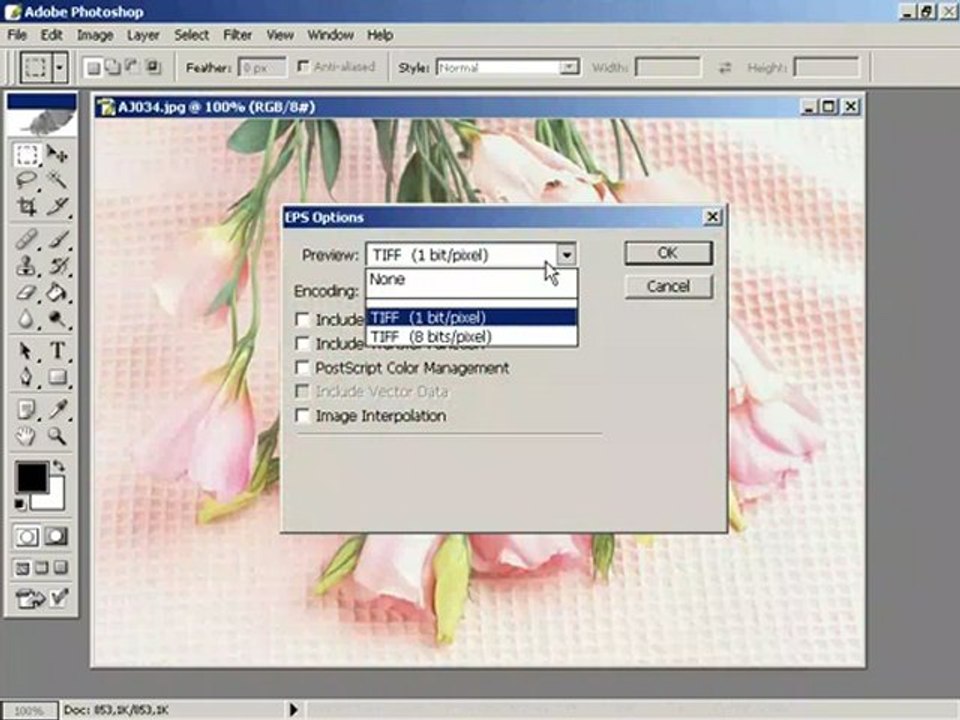This screenshot has width=960, height=720.
Task: Select the Blur tool
Action: pyautogui.click(x=26, y=318)
